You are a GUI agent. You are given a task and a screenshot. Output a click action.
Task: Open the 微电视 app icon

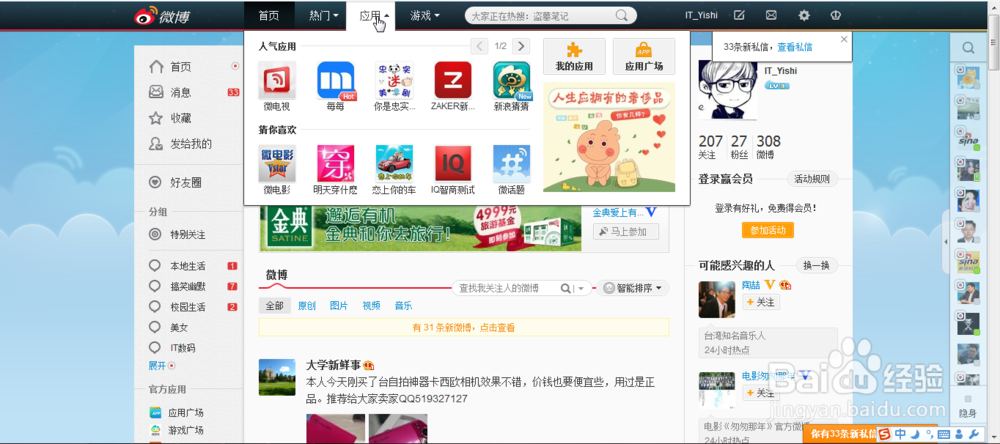pyautogui.click(x=277, y=80)
